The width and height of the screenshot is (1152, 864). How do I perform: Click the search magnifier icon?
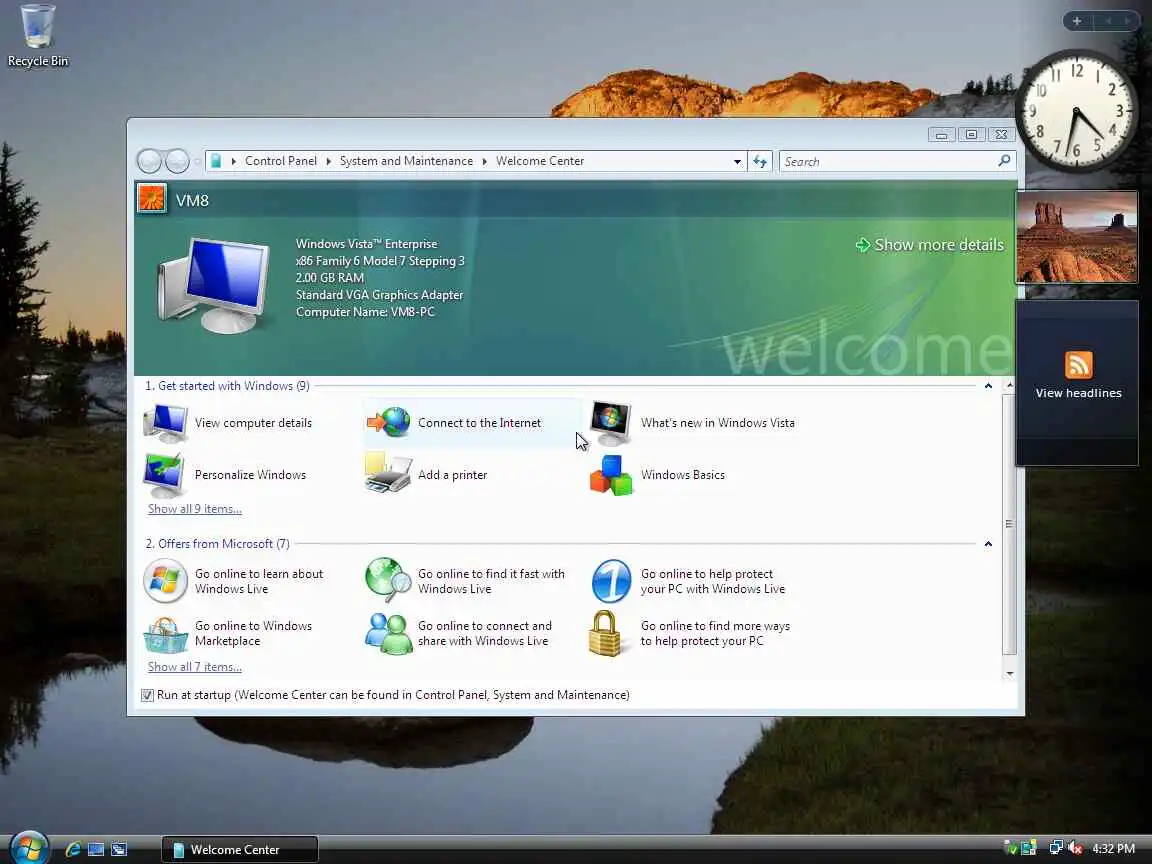[x=1004, y=160]
